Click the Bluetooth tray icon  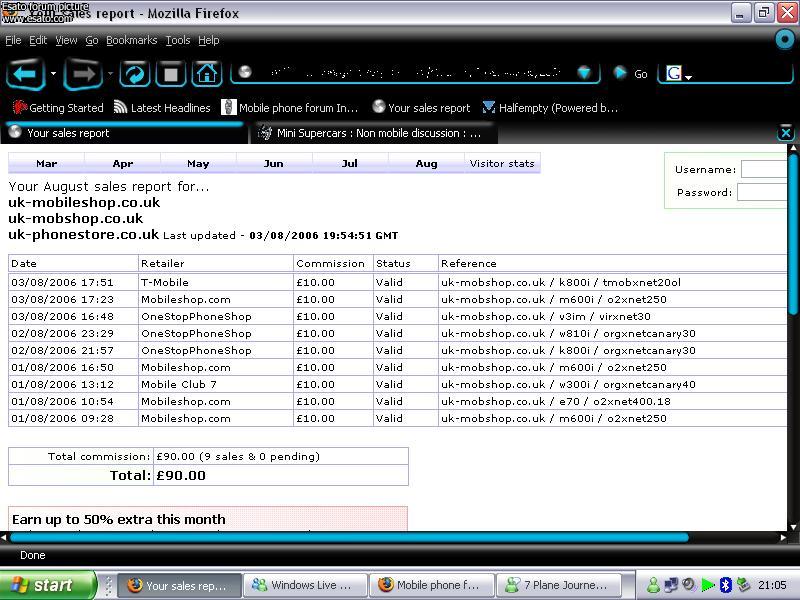[726, 585]
